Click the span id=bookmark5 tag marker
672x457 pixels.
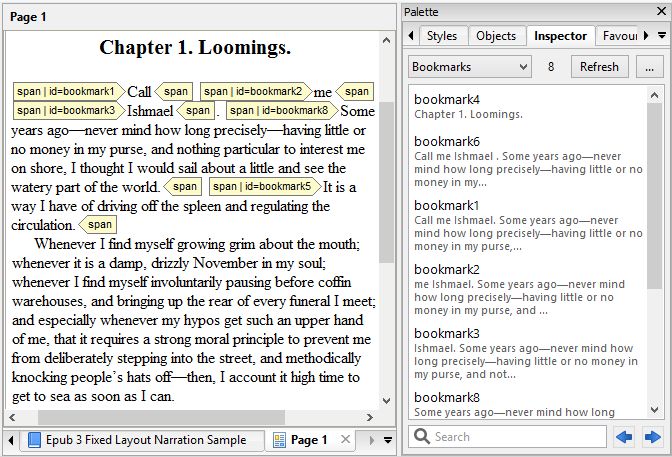coord(263,187)
